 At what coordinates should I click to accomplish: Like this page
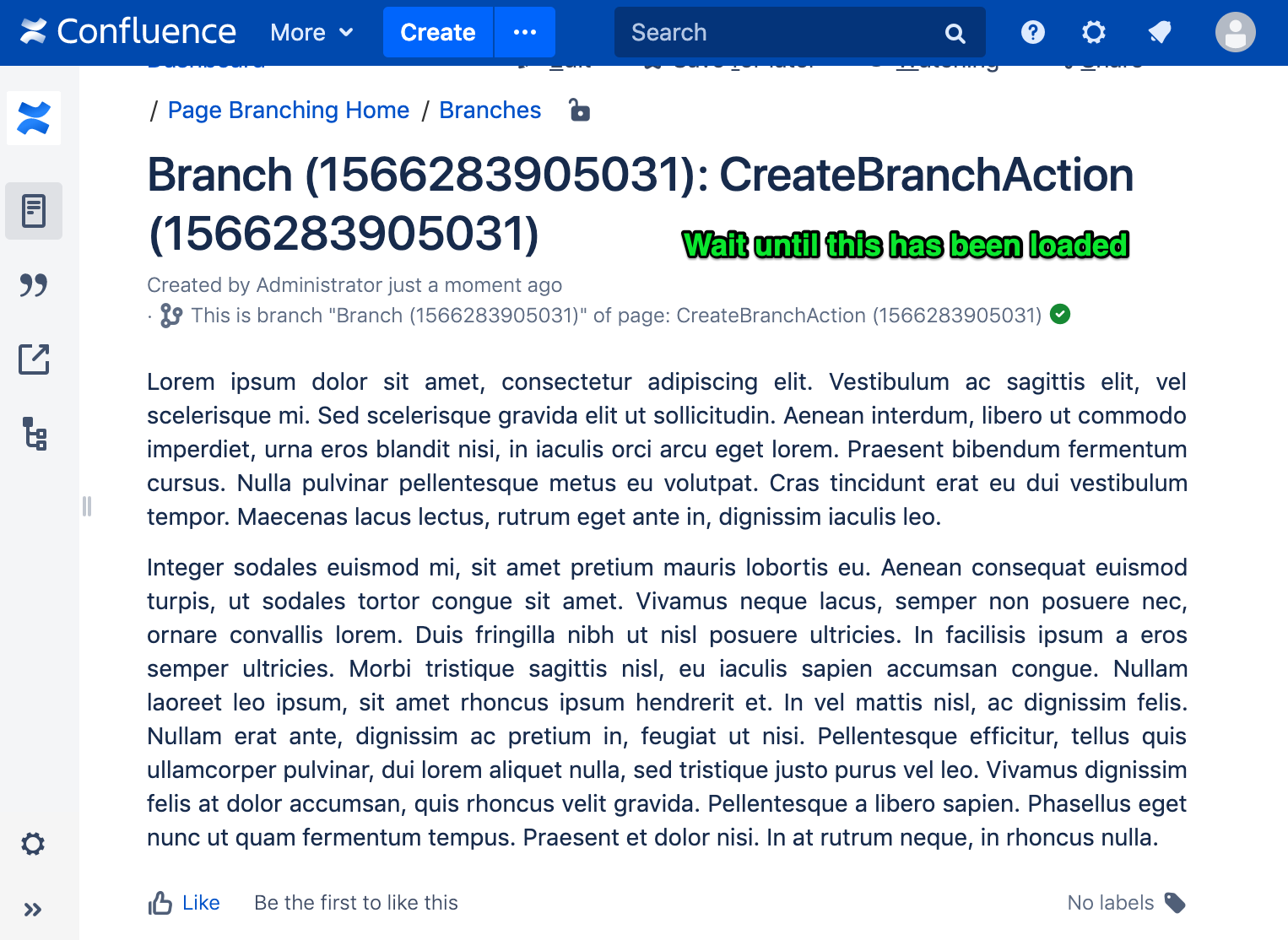[x=184, y=903]
